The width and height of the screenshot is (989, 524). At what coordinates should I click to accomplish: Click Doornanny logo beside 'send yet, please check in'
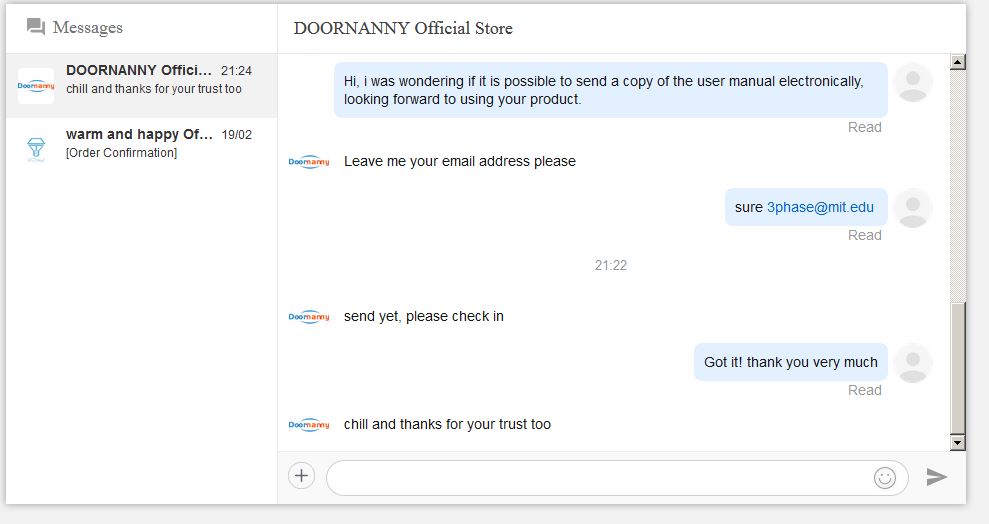coord(309,317)
